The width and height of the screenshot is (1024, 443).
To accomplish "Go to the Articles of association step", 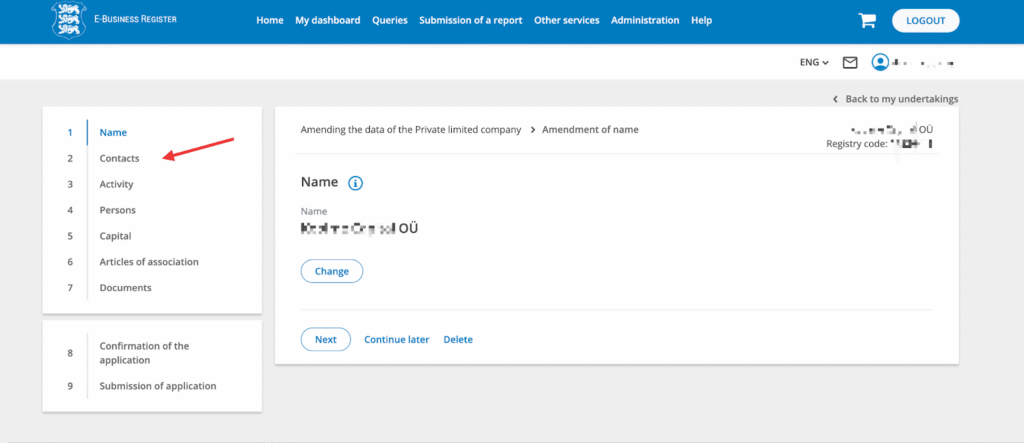I will tap(149, 262).
